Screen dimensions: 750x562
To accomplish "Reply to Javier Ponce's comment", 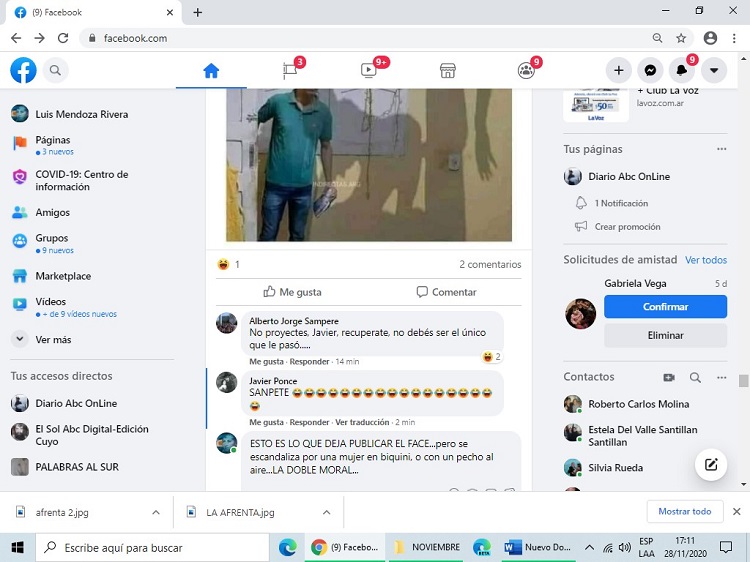I will pos(309,422).
